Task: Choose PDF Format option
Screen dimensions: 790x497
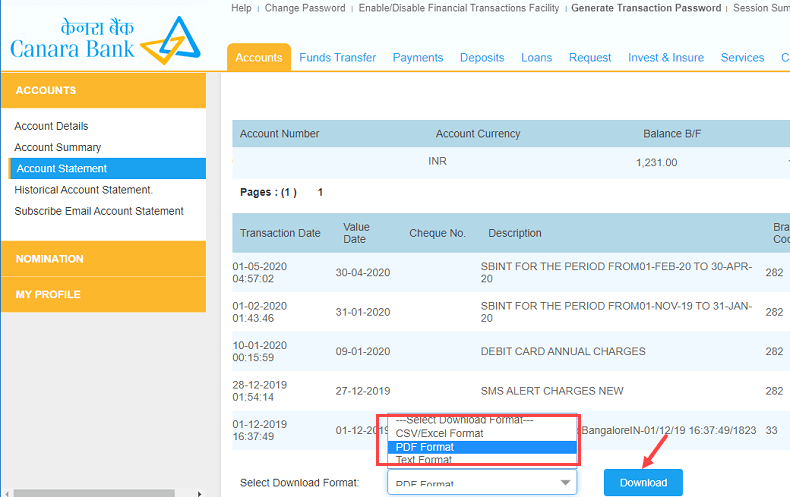Action: coord(482,447)
